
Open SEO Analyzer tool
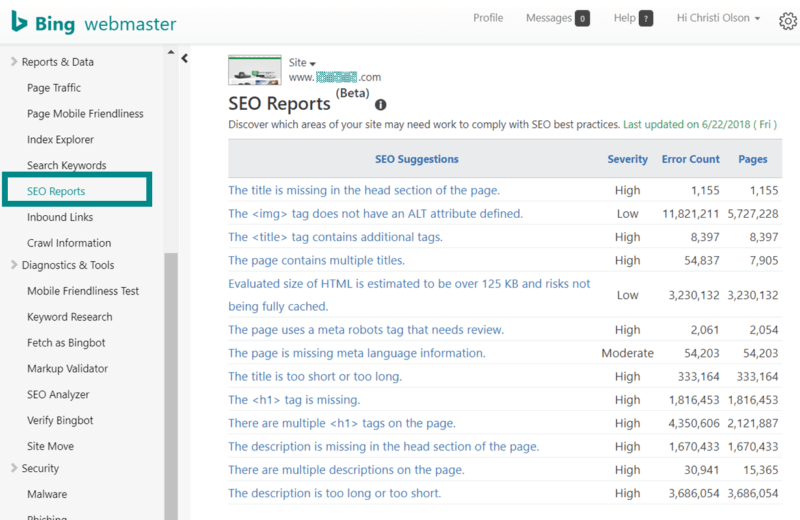(x=58, y=394)
